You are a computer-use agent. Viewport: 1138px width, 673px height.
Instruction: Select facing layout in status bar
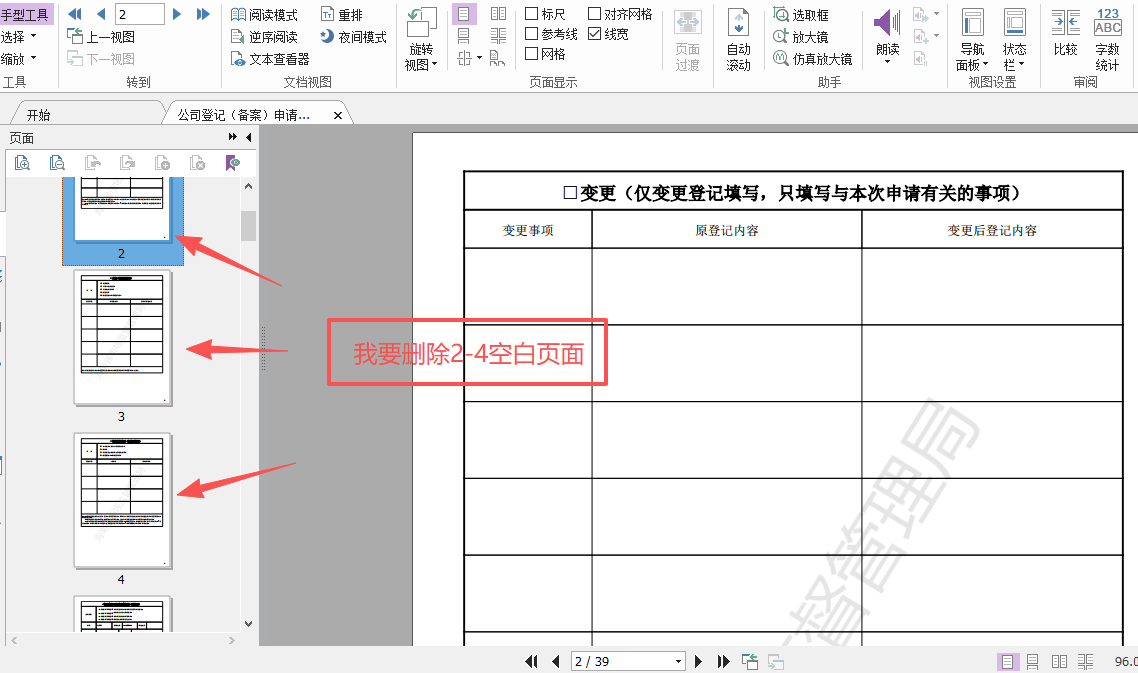(1060, 661)
